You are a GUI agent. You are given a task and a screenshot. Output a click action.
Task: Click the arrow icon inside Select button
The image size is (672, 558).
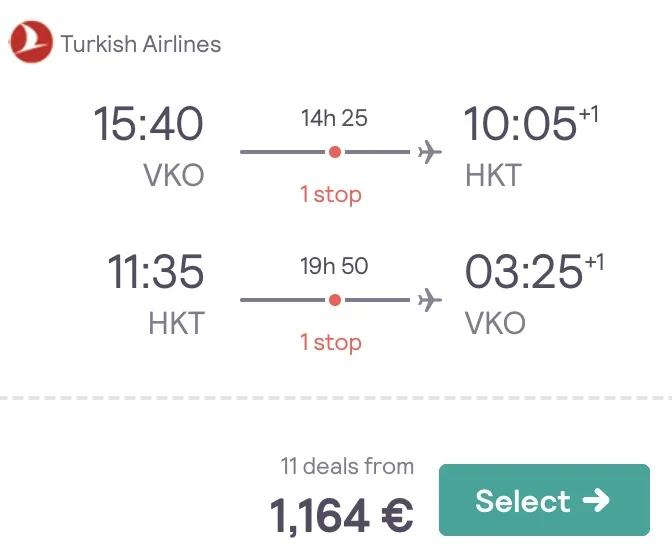point(597,500)
